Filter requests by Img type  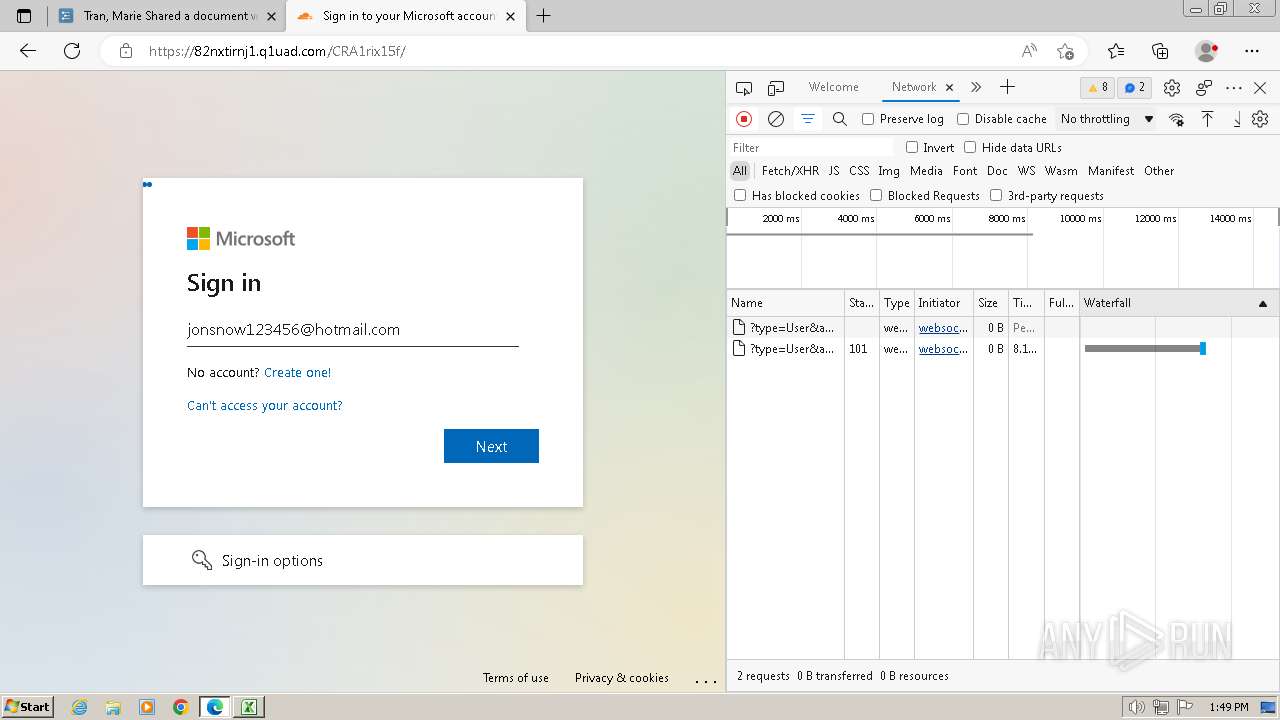(x=889, y=171)
